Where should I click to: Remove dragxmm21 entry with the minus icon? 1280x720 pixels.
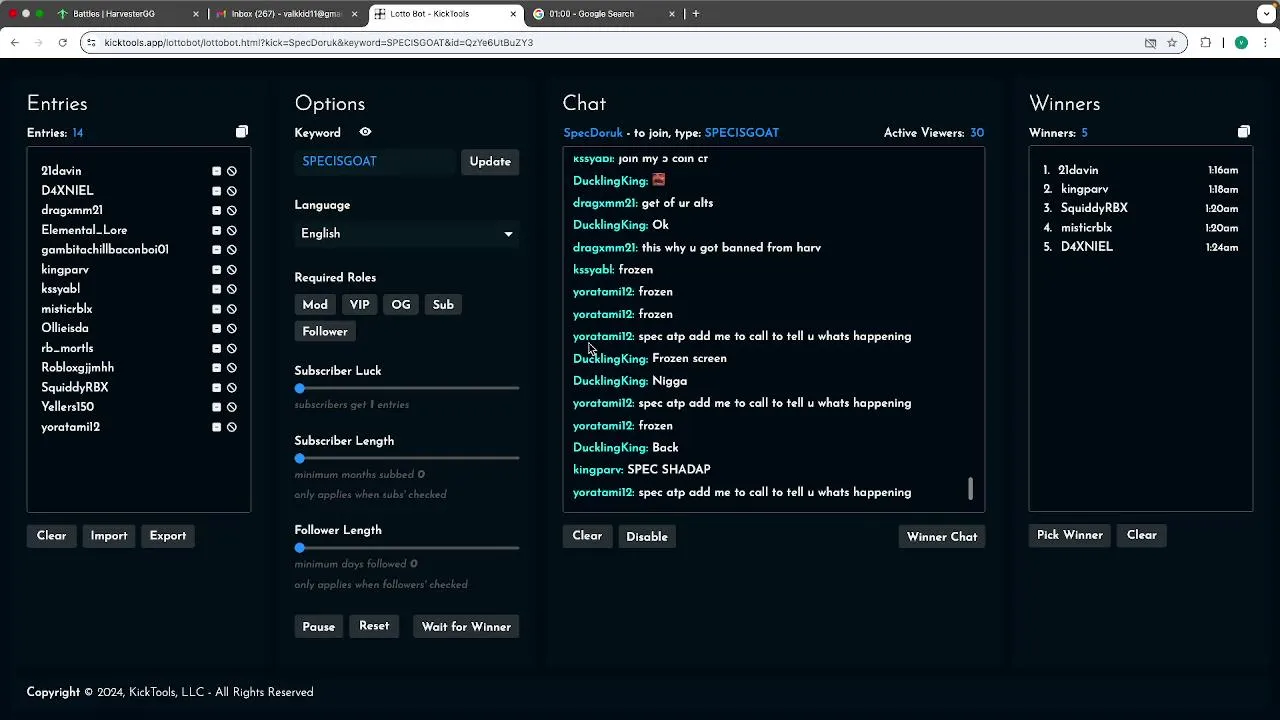pyautogui.click(x=216, y=211)
